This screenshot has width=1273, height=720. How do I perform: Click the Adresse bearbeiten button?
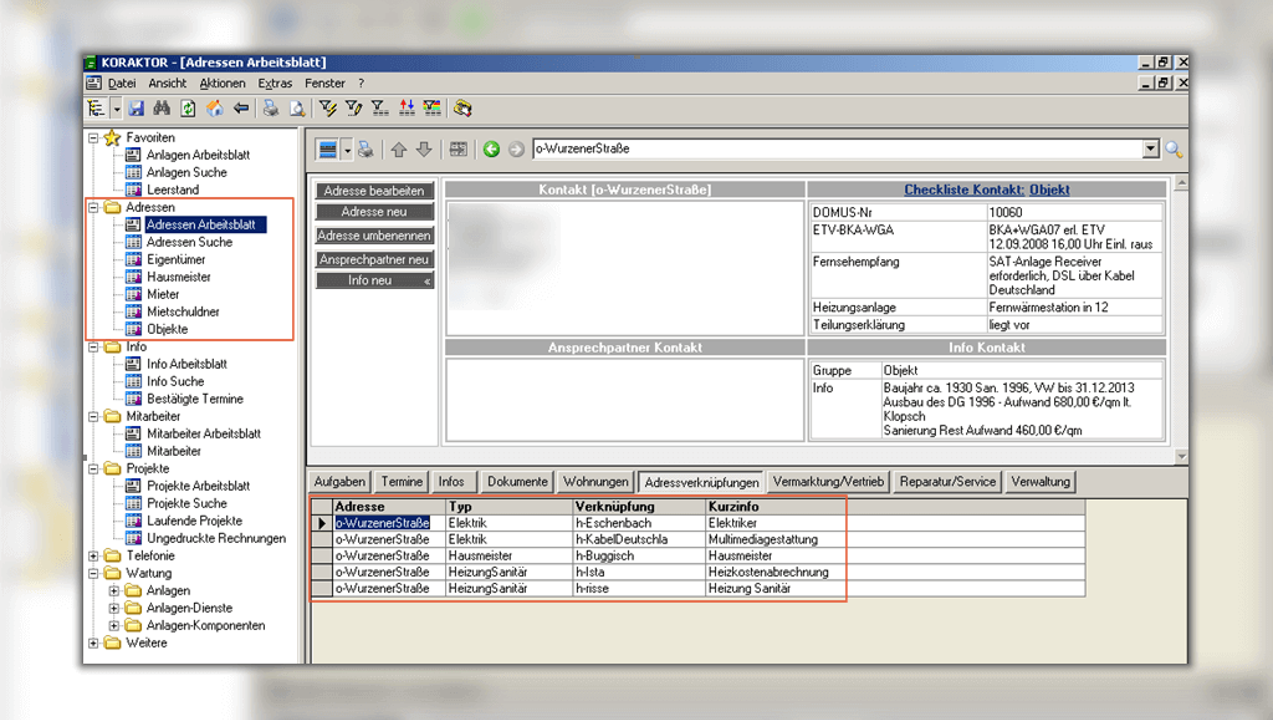374,190
